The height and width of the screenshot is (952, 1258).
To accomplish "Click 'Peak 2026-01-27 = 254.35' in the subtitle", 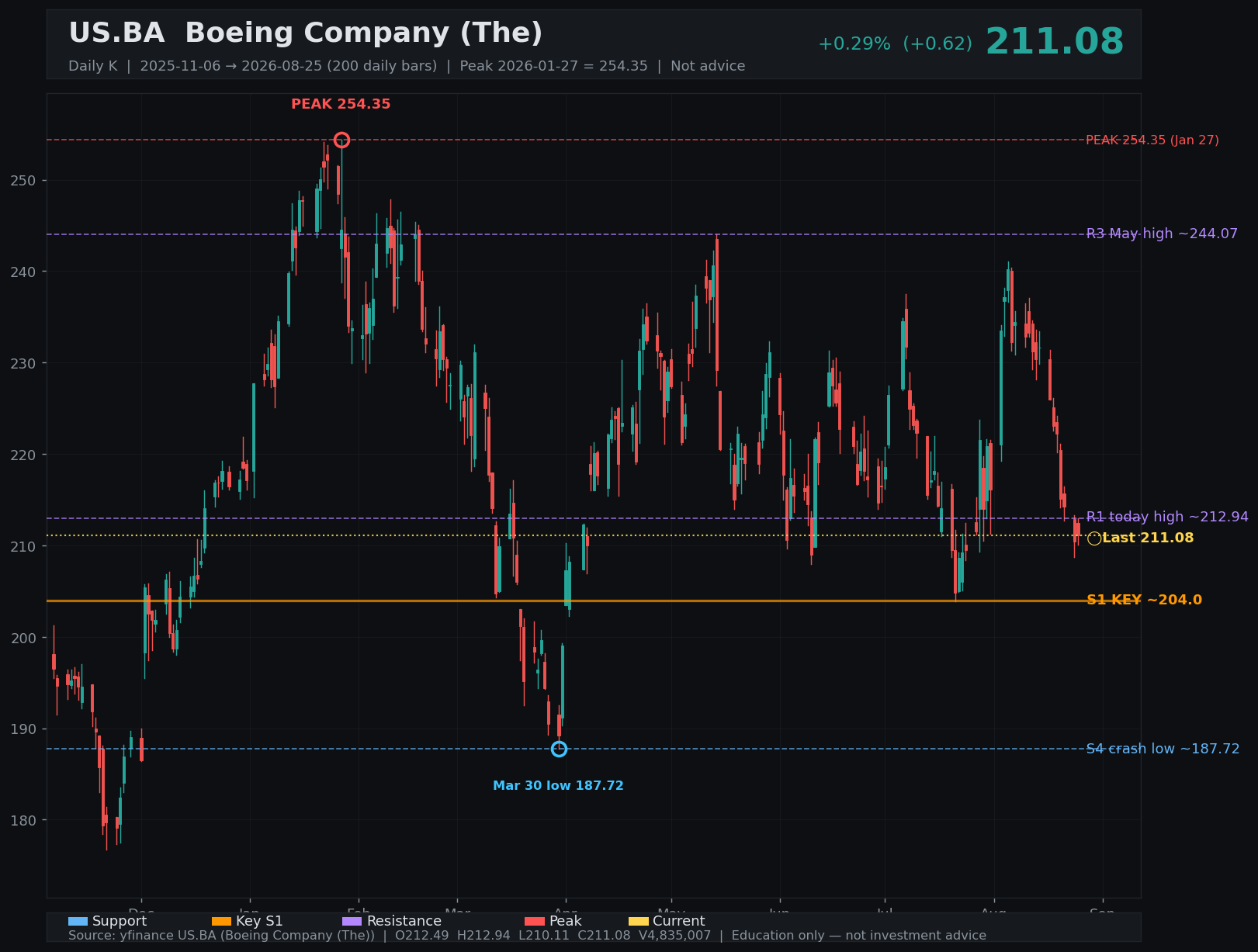I will pos(553,66).
